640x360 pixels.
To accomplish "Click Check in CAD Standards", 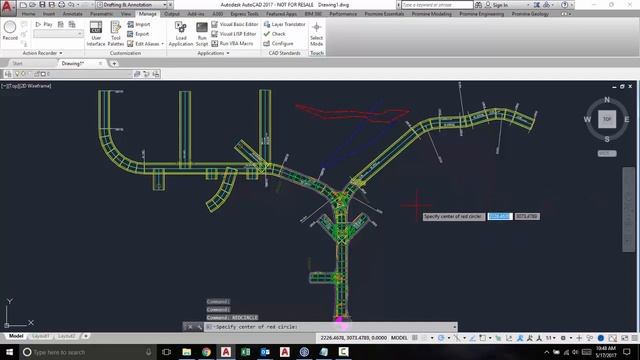I will tap(274, 34).
